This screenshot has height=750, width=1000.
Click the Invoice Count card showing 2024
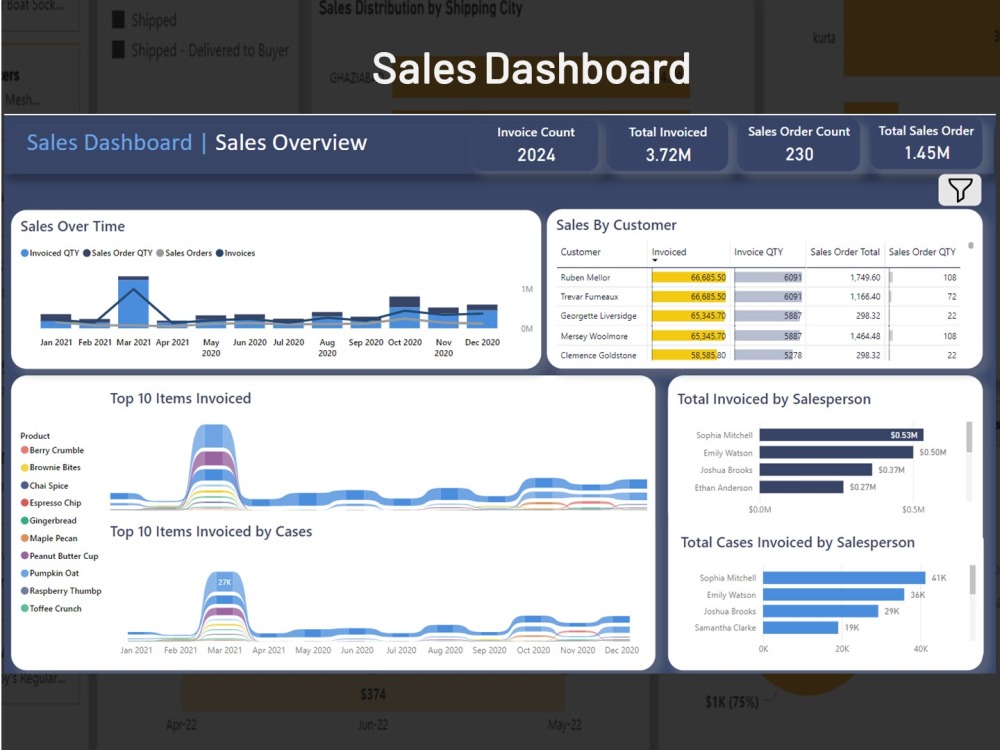pyautogui.click(x=535, y=143)
